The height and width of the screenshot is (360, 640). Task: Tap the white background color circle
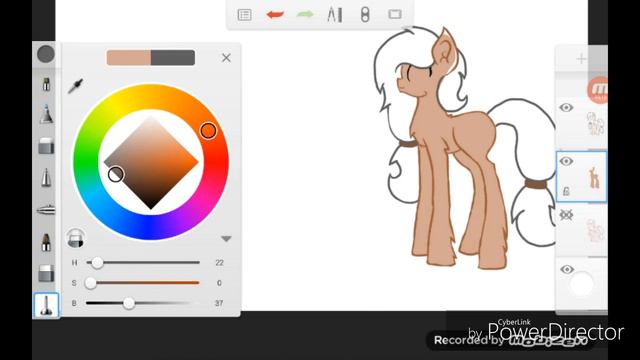582,284
